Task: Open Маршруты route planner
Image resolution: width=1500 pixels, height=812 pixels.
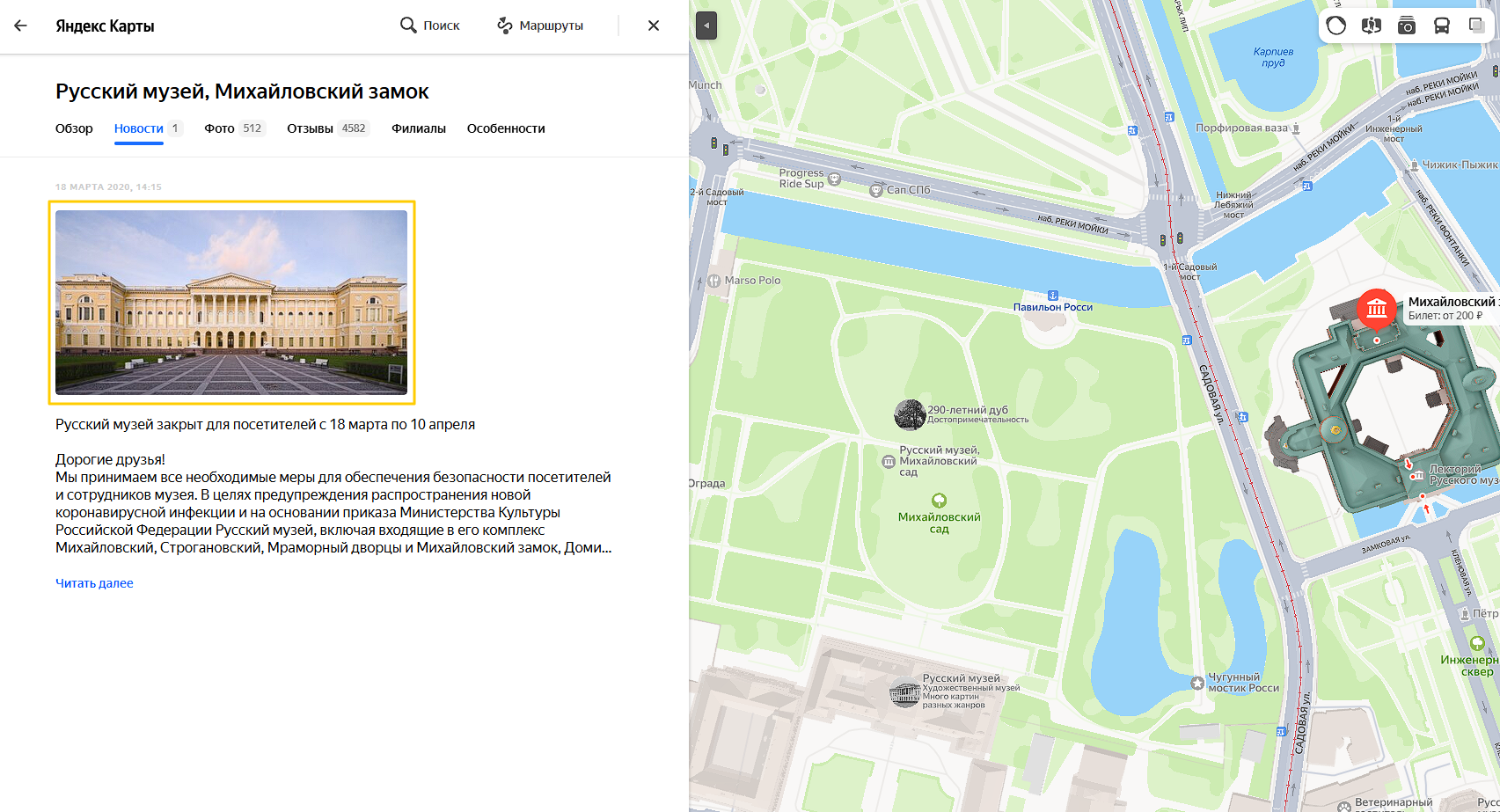Action: pyautogui.click(x=540, y=26)
